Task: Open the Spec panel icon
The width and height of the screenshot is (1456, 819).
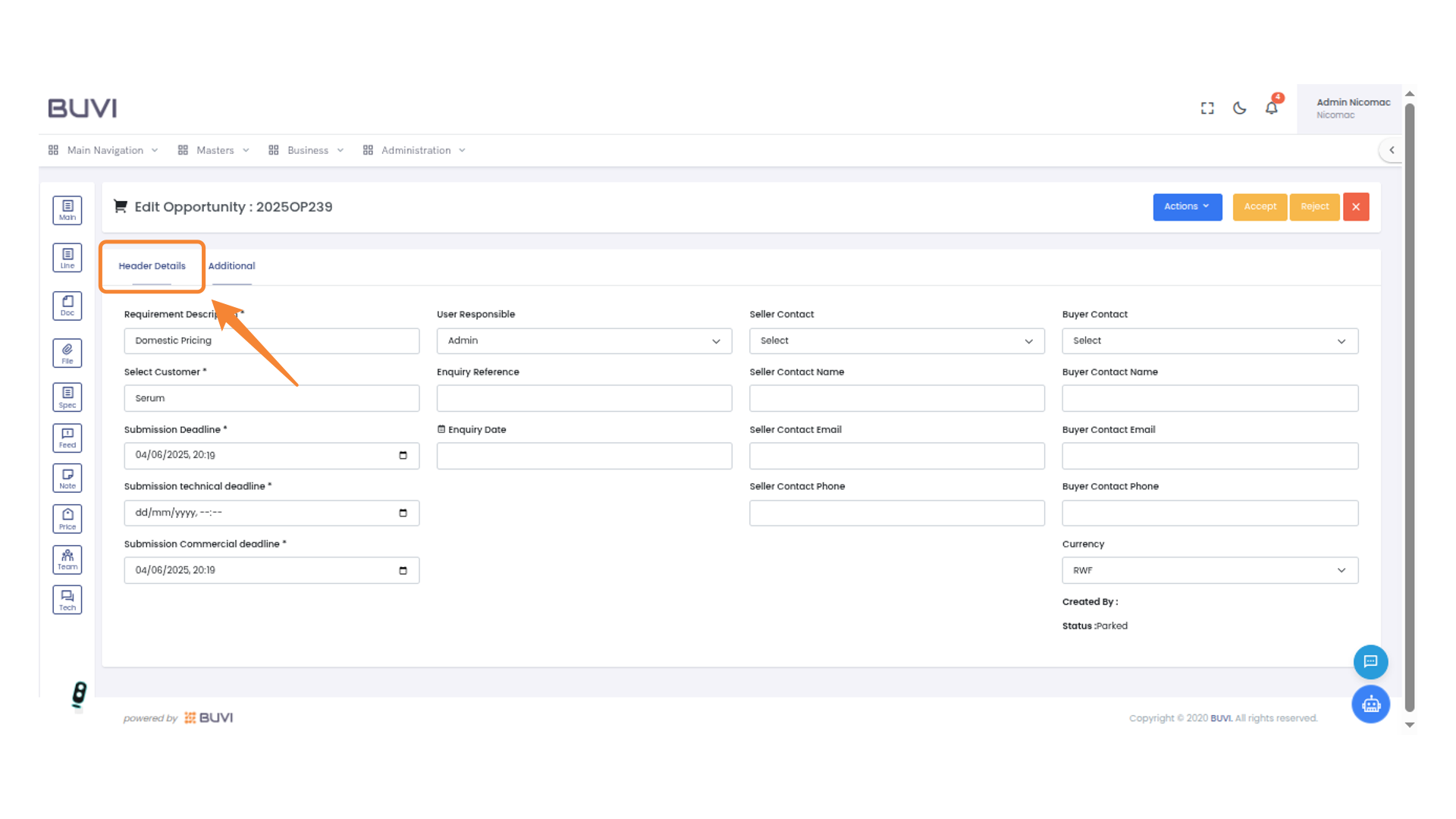Action: click(67, 396)
